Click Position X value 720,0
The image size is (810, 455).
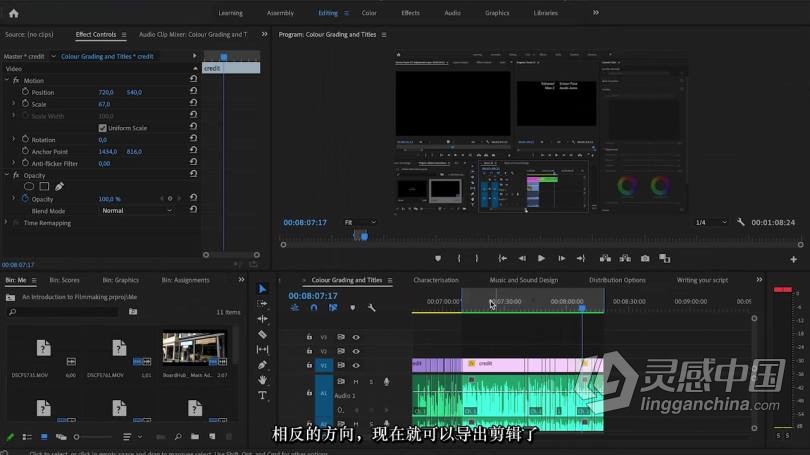(x=106, y=92)
